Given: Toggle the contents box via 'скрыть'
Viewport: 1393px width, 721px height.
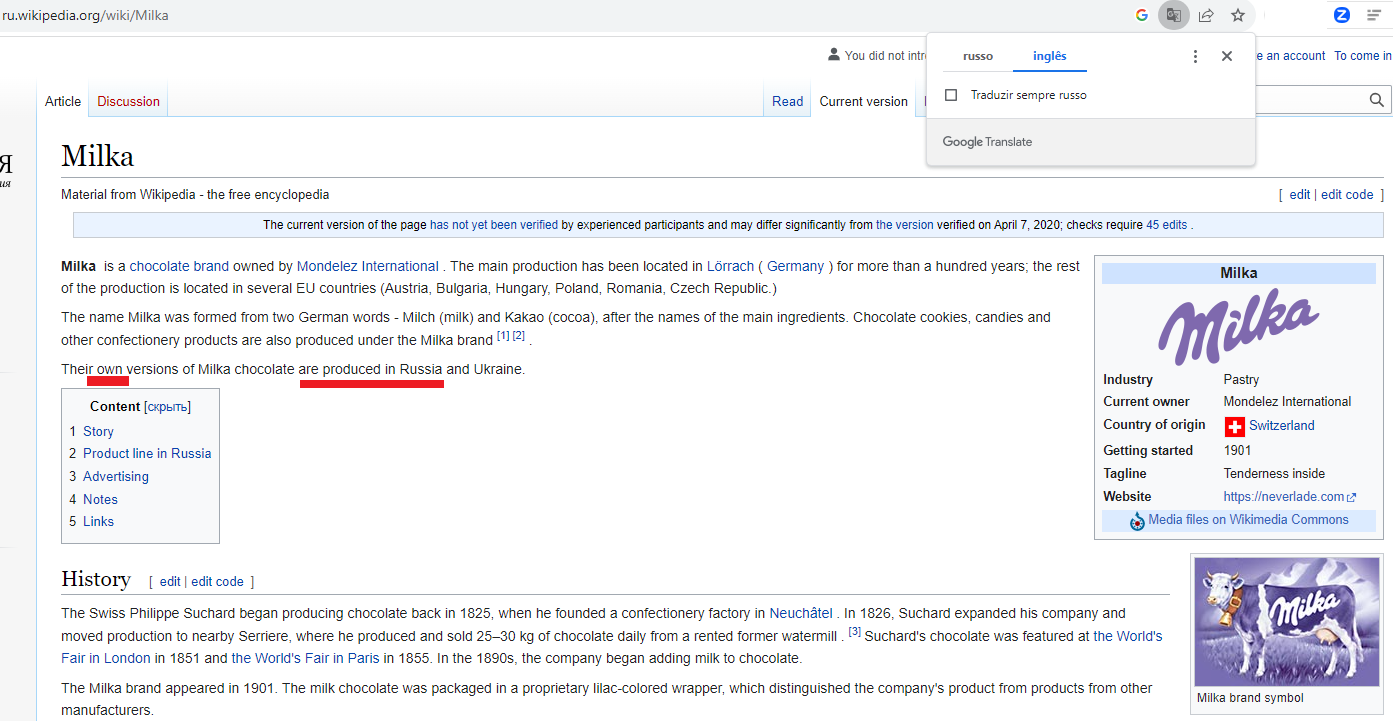Looking at the screenshot, I should (167, 407).
